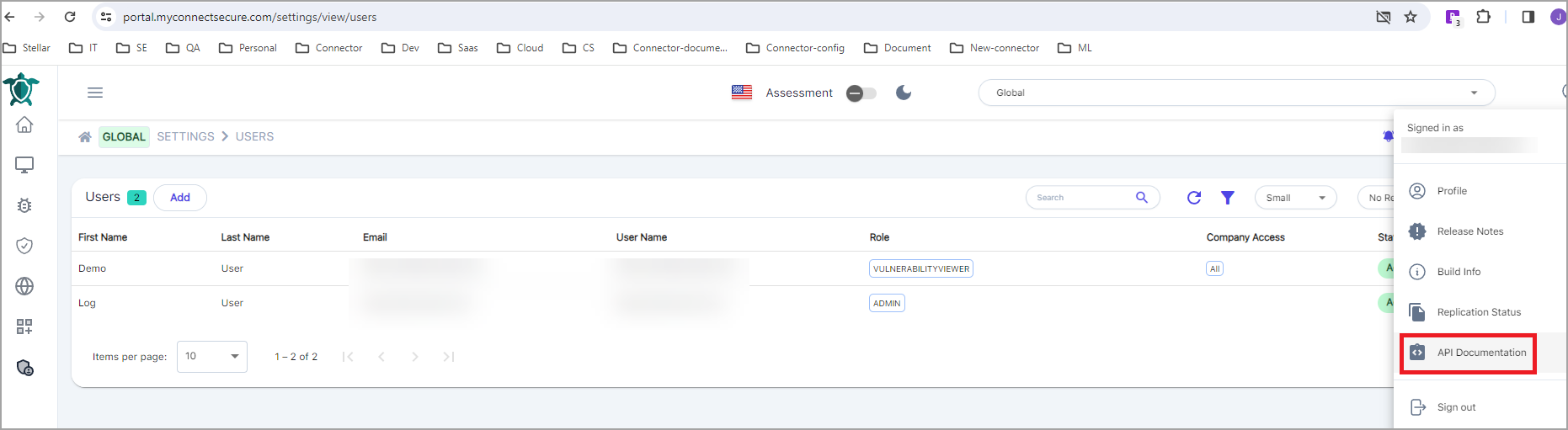Open the monitor assets sidebar icon

pyautogui.click(x=24, y=165)
